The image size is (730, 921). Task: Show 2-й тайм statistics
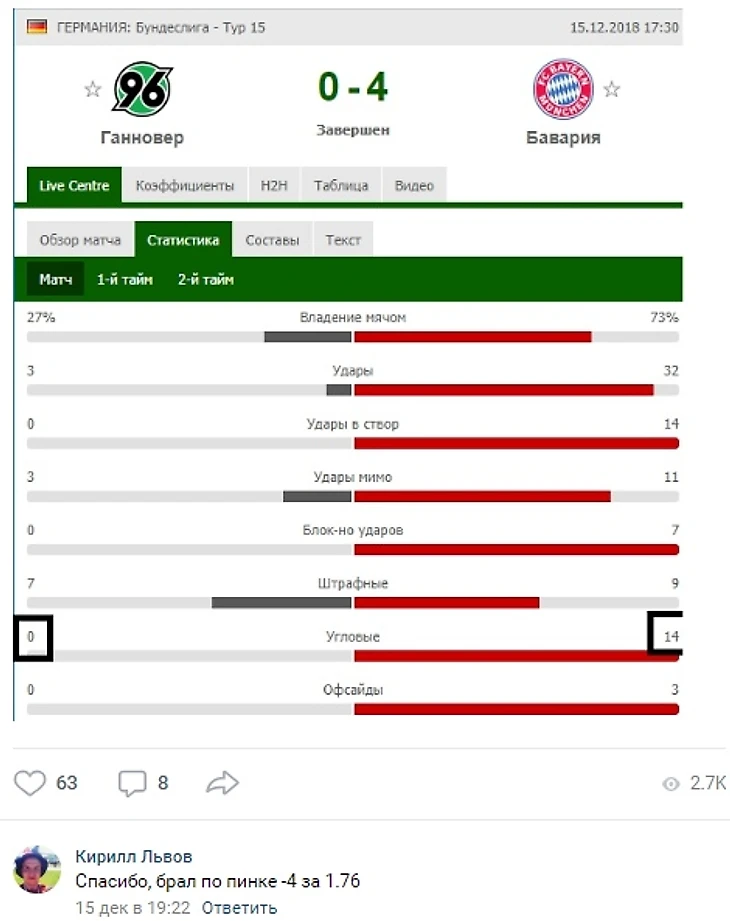point(206,280)
